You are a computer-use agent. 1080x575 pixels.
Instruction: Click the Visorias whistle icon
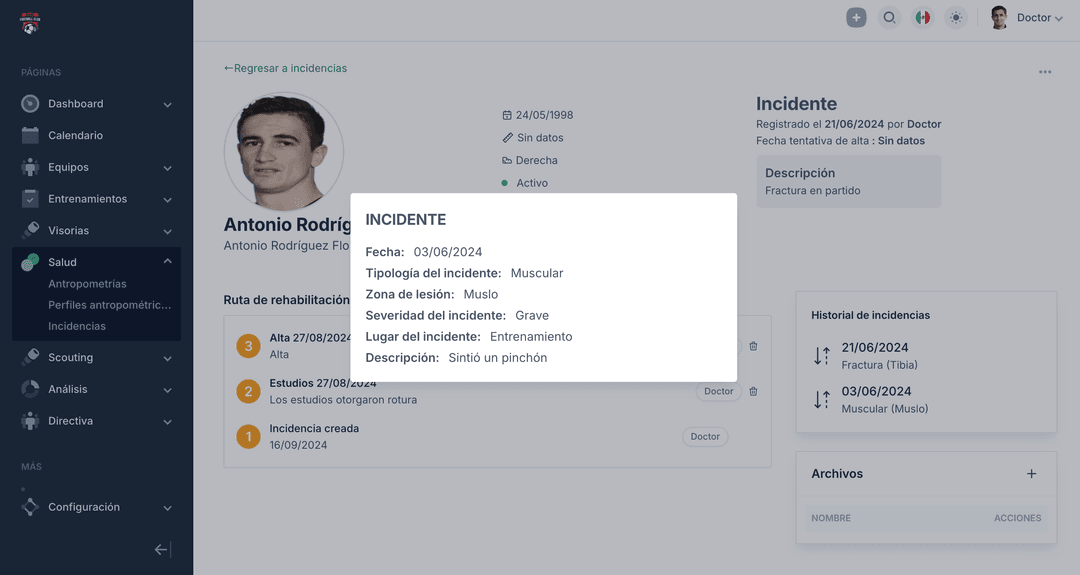(x=30, y=231)
